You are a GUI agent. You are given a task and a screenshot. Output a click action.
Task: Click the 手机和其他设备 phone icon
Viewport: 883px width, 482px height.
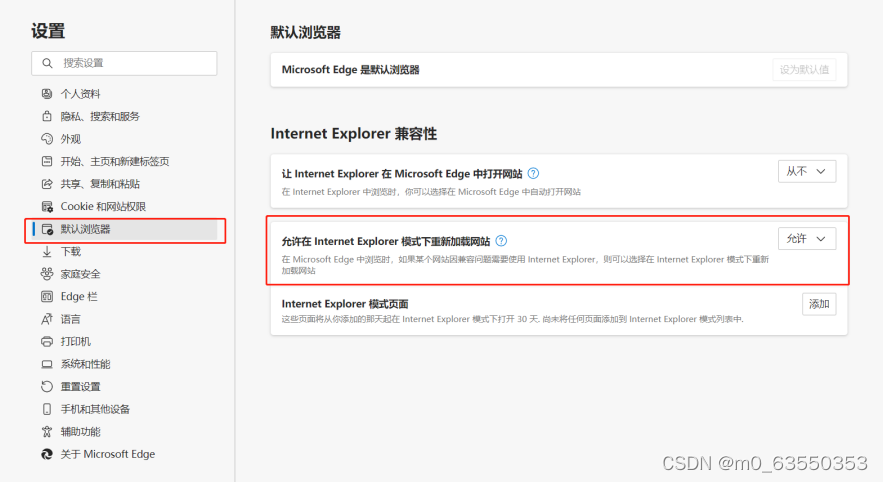(47, 409)
